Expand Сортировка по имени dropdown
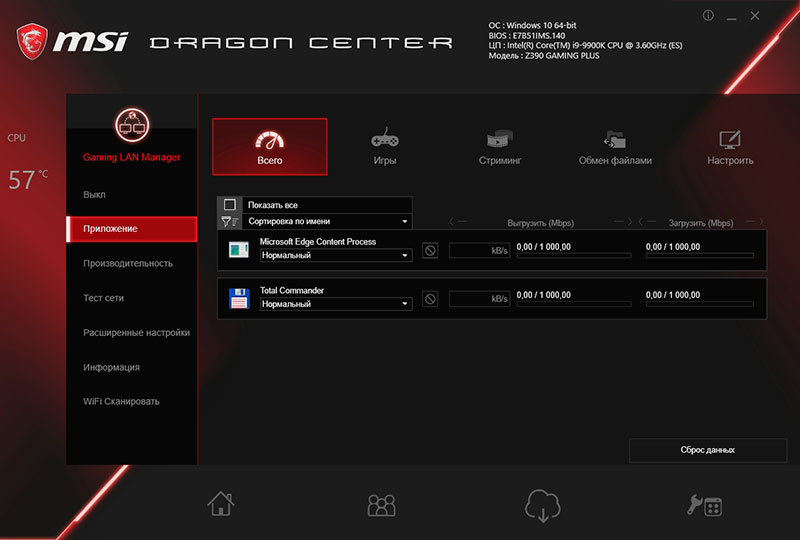The width and height of the screenshot is (800, 540). pyautogui.click(x=328, y=222)
